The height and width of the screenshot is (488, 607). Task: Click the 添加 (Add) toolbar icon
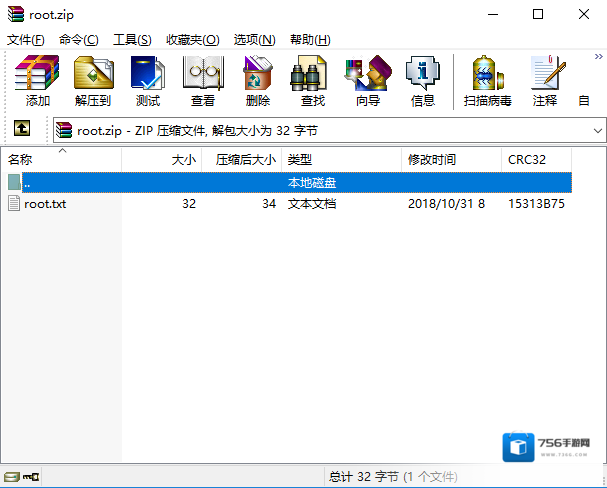tap(38, 75)
